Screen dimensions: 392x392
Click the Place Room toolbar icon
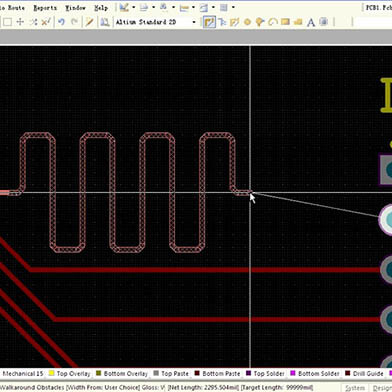pos(204,7)
